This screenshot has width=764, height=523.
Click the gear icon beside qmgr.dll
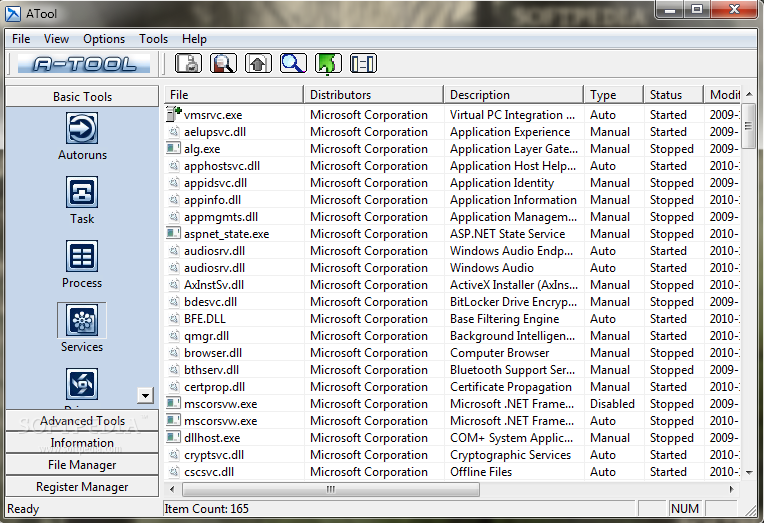click(x=173, y=335)
